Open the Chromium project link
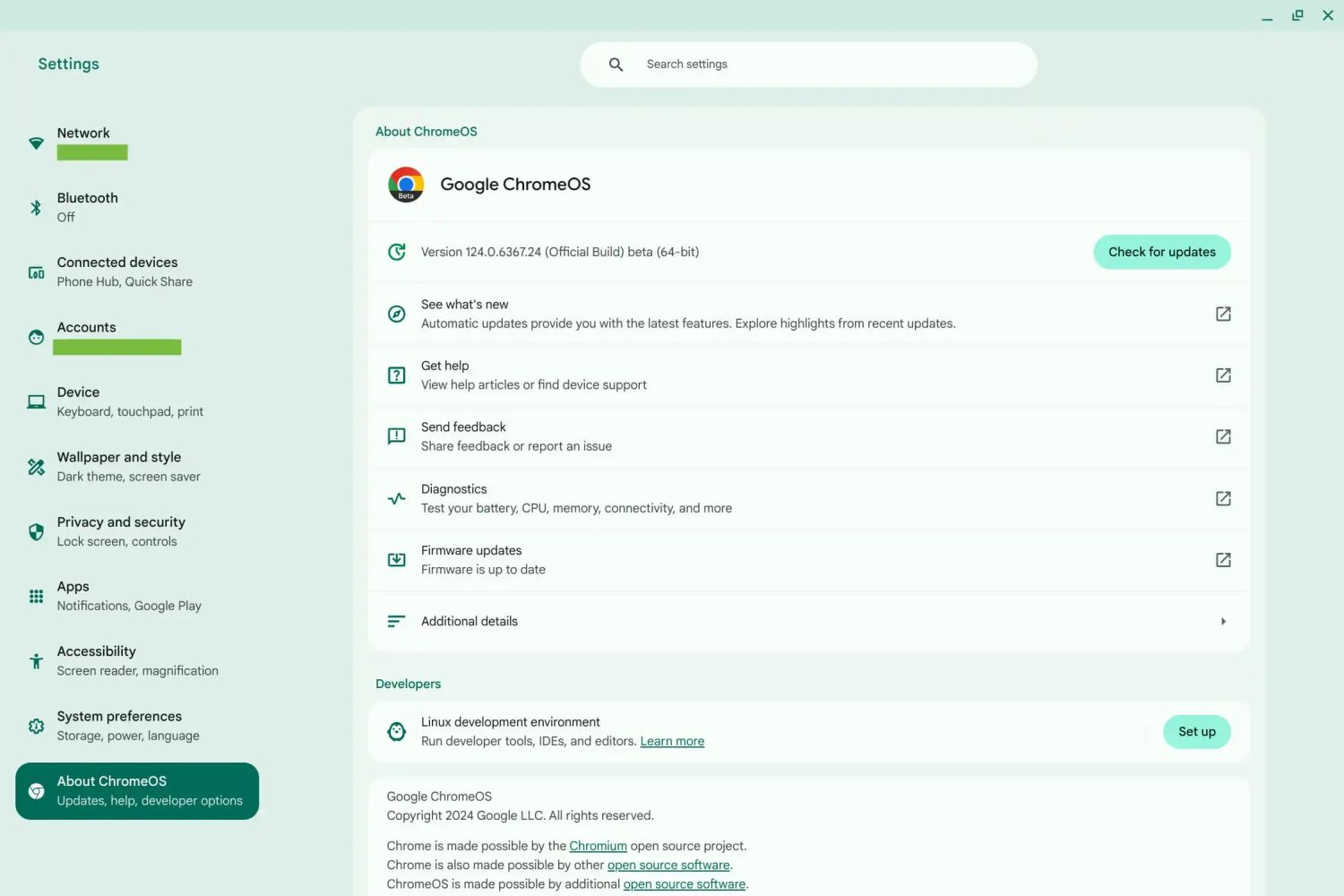Screen dimensions: 1344x896 coord(598,846)
